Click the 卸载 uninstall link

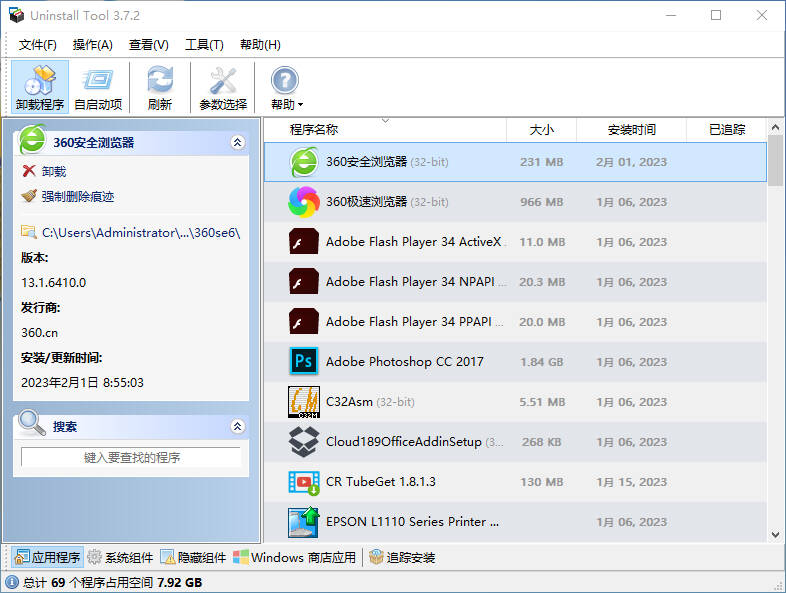(53, 172)
